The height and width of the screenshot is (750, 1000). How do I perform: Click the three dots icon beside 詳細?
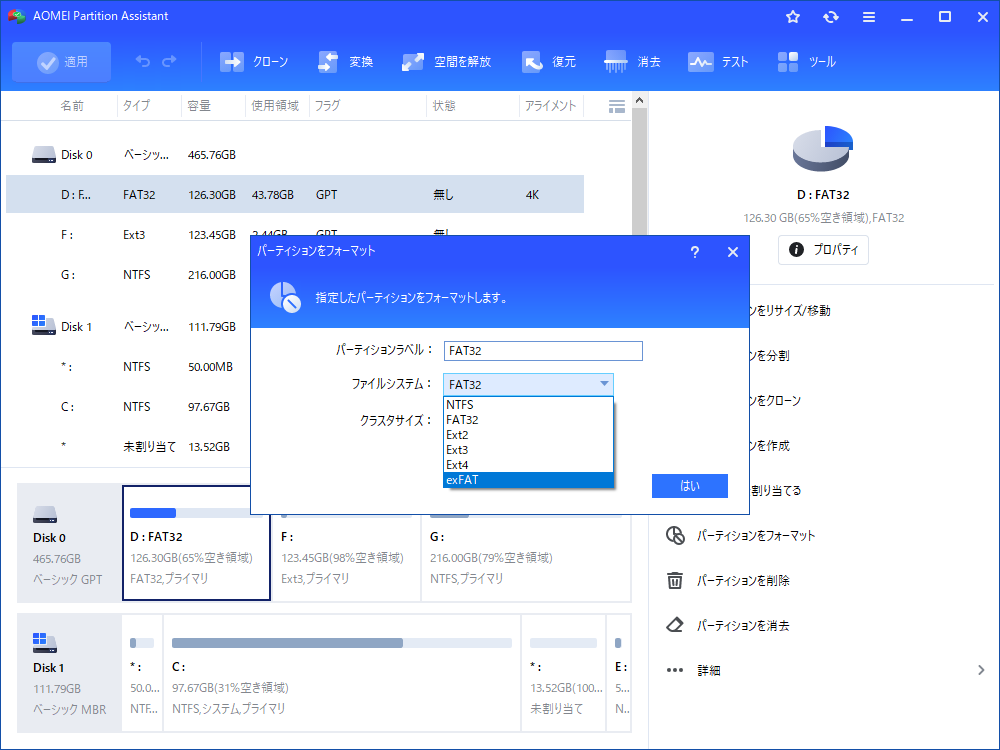tap(675, 670)
